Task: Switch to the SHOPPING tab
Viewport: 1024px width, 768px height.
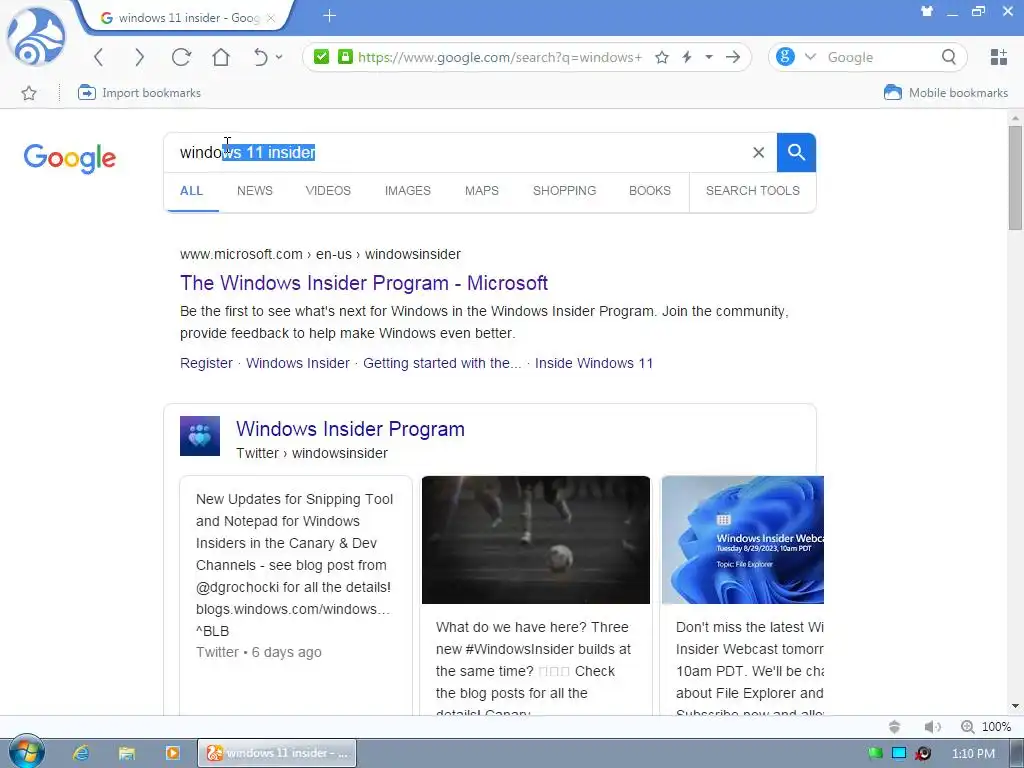Action: (564, 191)
